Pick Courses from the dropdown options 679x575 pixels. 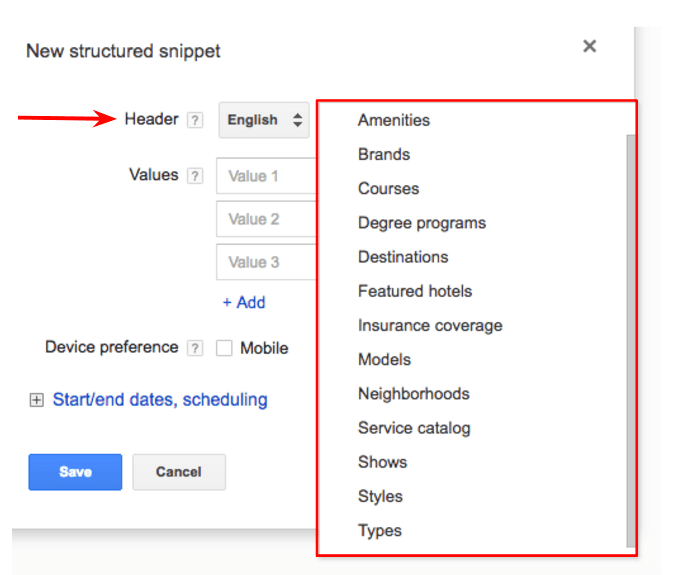(388, 188)
